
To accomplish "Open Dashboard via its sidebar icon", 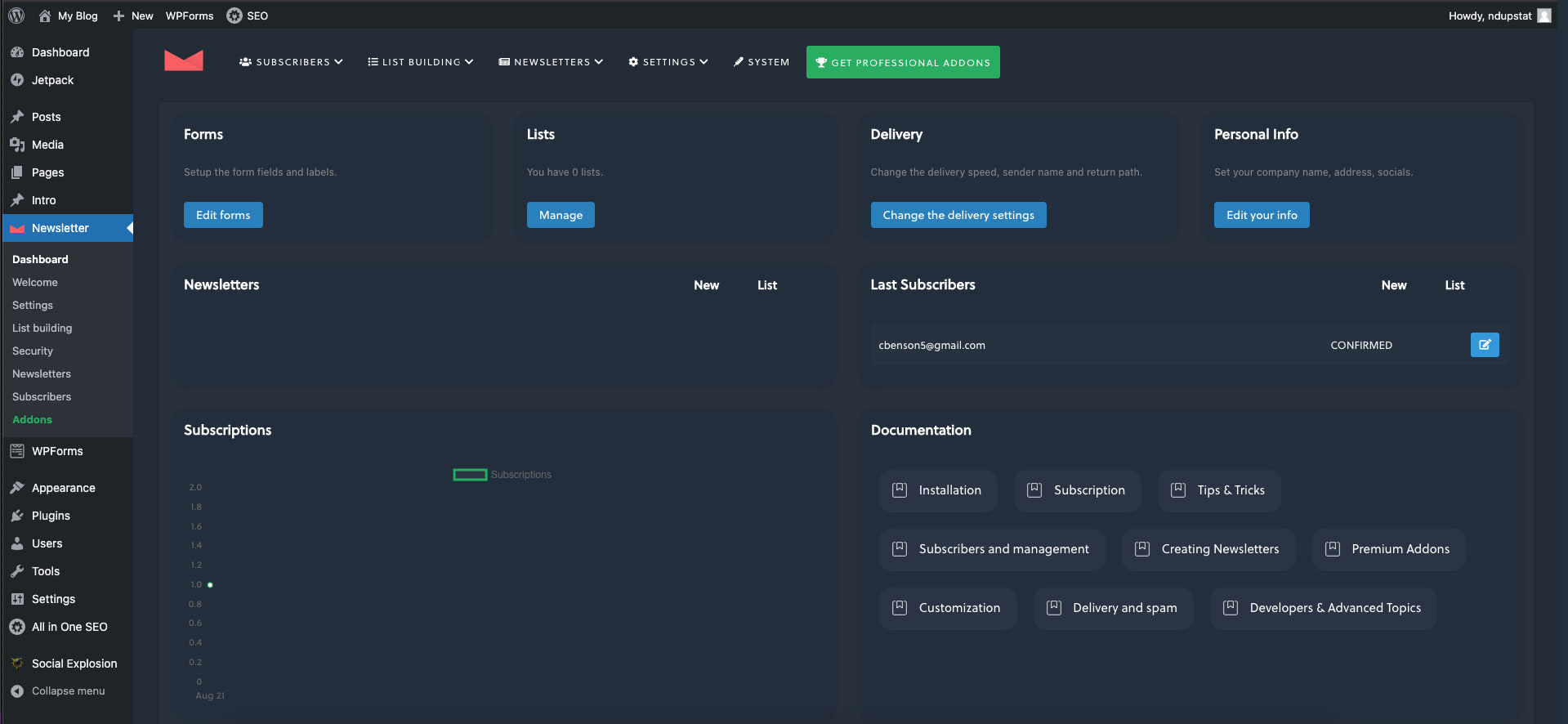I will pyautogui.click(x=17, y=52).
